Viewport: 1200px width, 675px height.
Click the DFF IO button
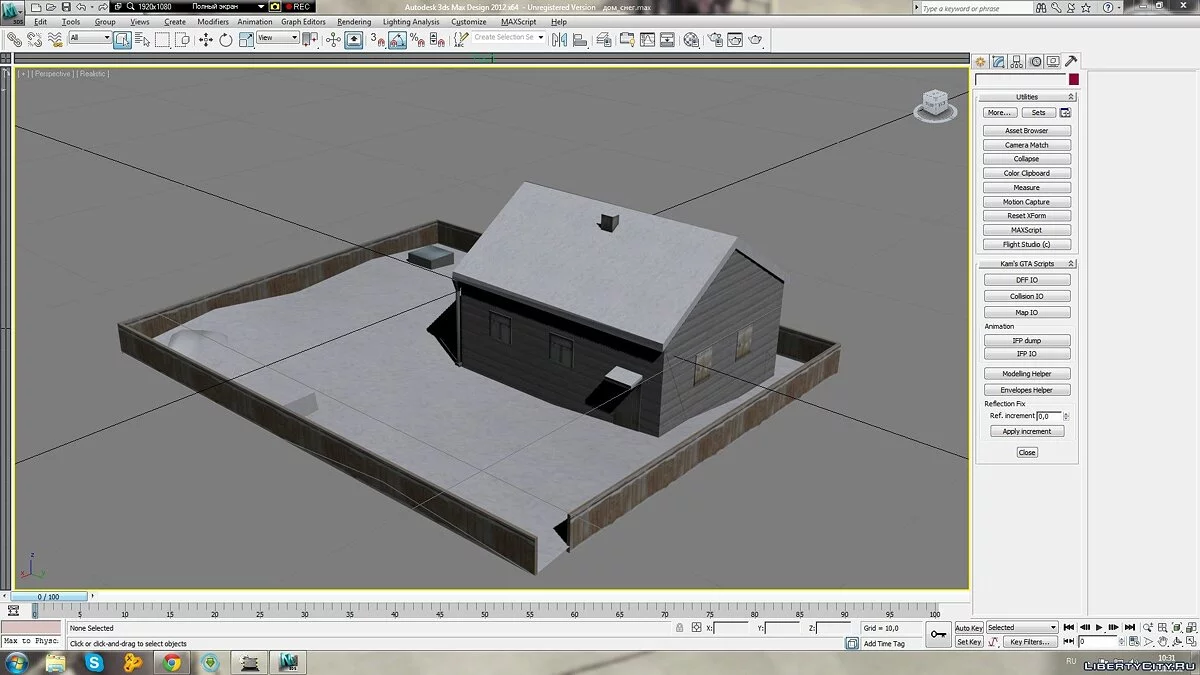[x=1027, y=281]
